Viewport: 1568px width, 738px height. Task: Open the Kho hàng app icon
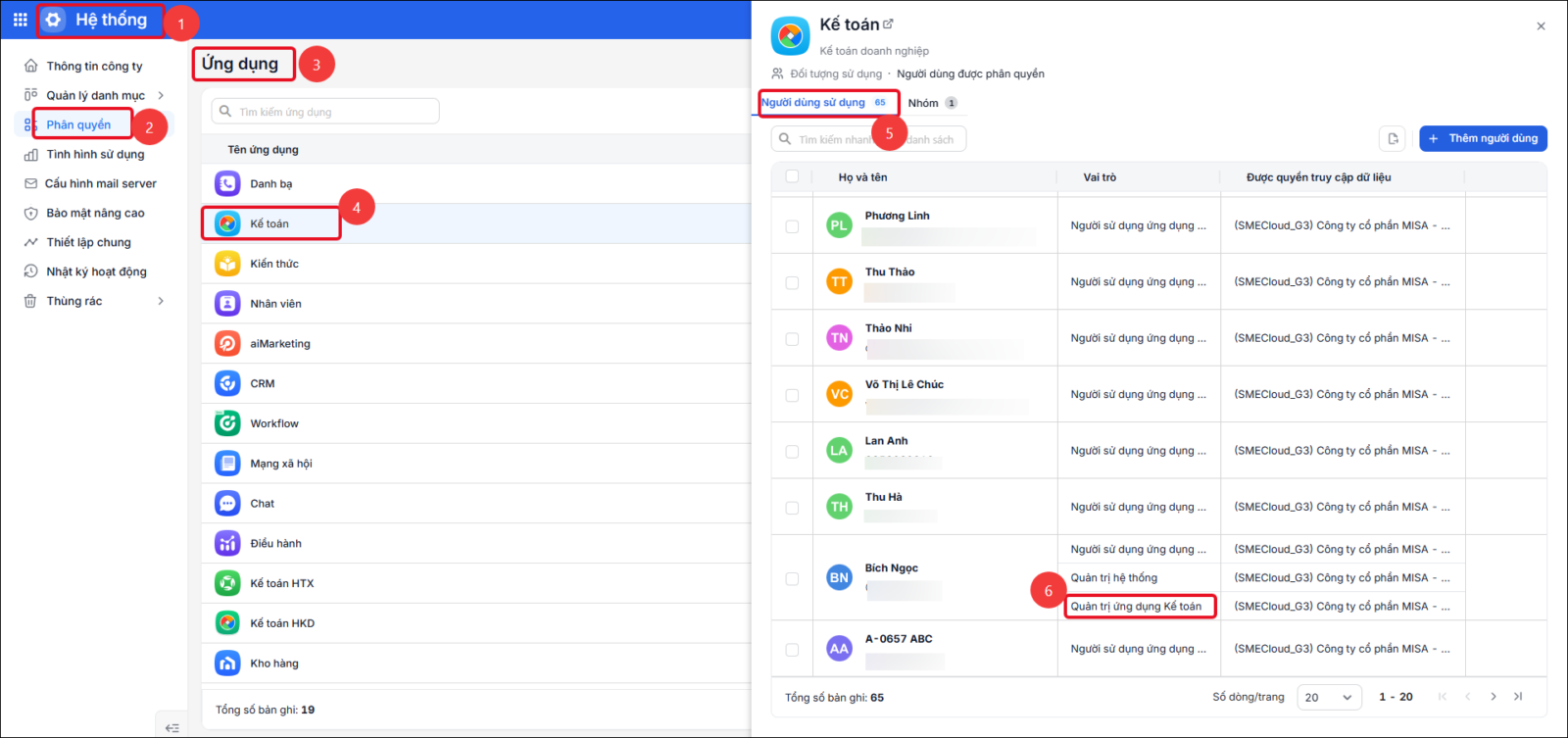(x=227, y=664)
